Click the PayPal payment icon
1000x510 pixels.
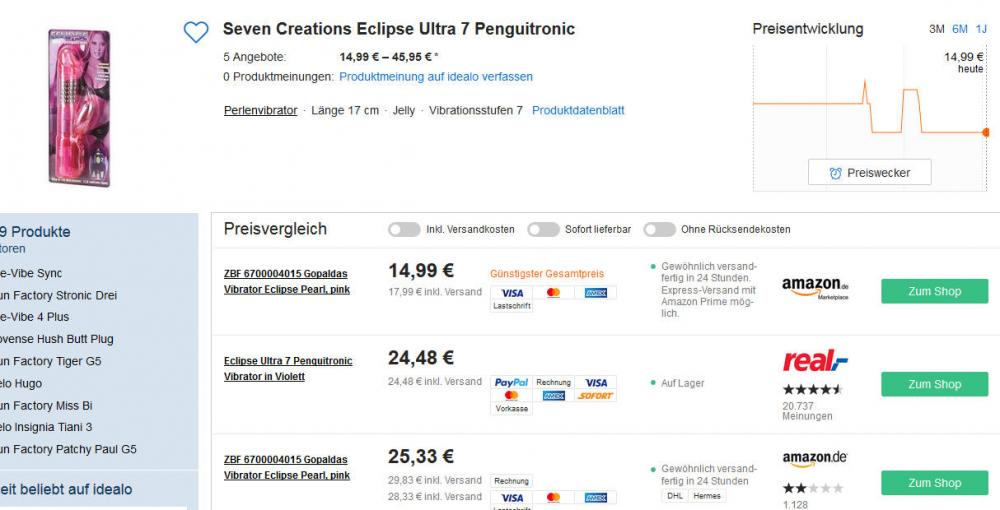click(x=511, y=382)
